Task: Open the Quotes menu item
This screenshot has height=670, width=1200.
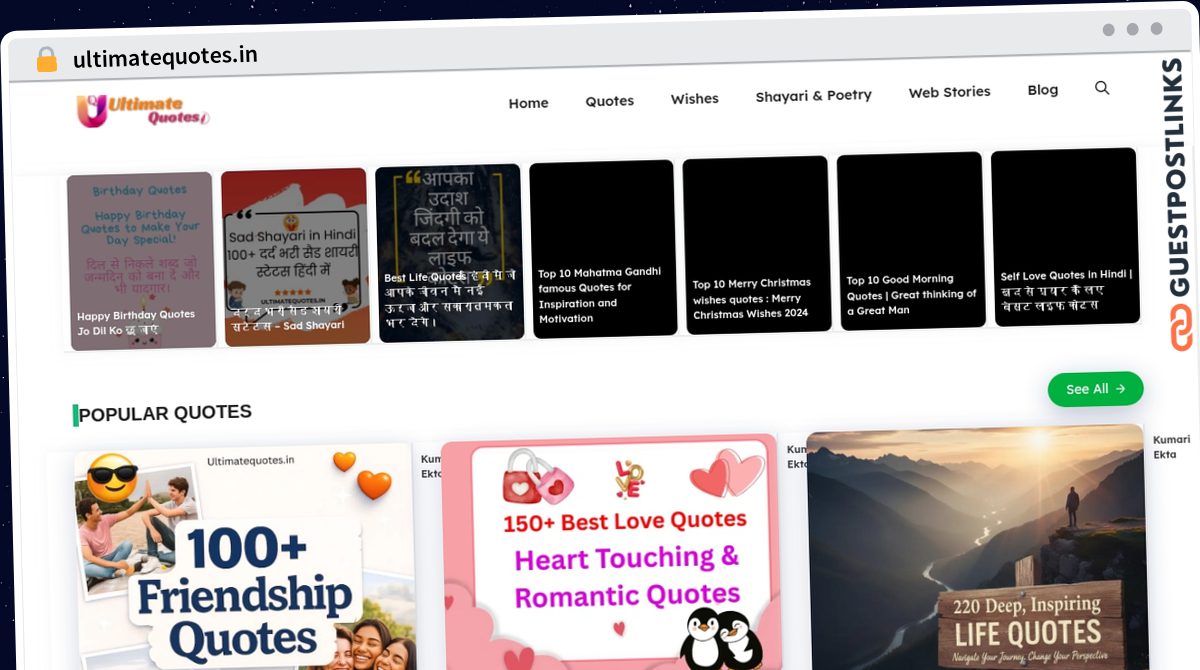Action: click(x=610, y=101)
